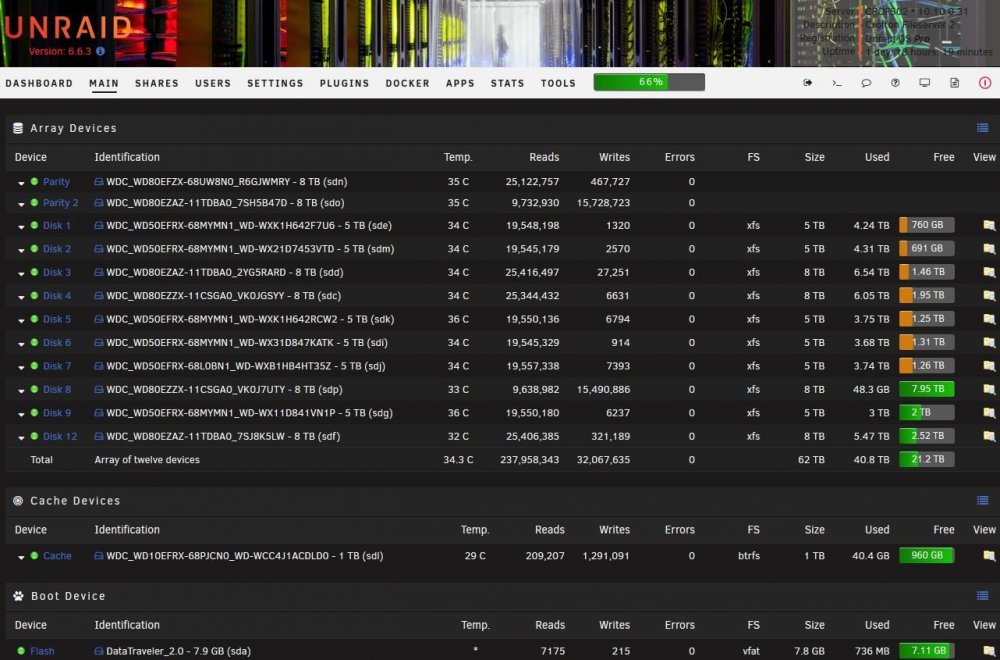Image resolution: width=1000 pixels, height=660 pixels.
Task: Browse Disk 12 with its folder icon
Action: [x=989, y=436]
